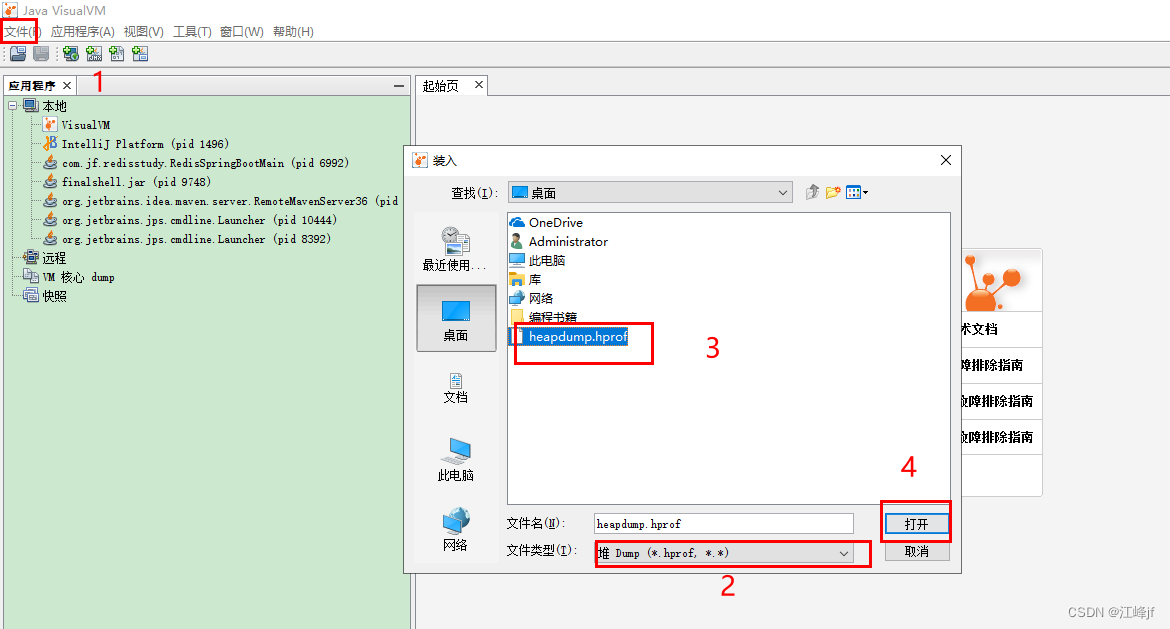Select the 编程书籍 folder

tap(542, 316)
